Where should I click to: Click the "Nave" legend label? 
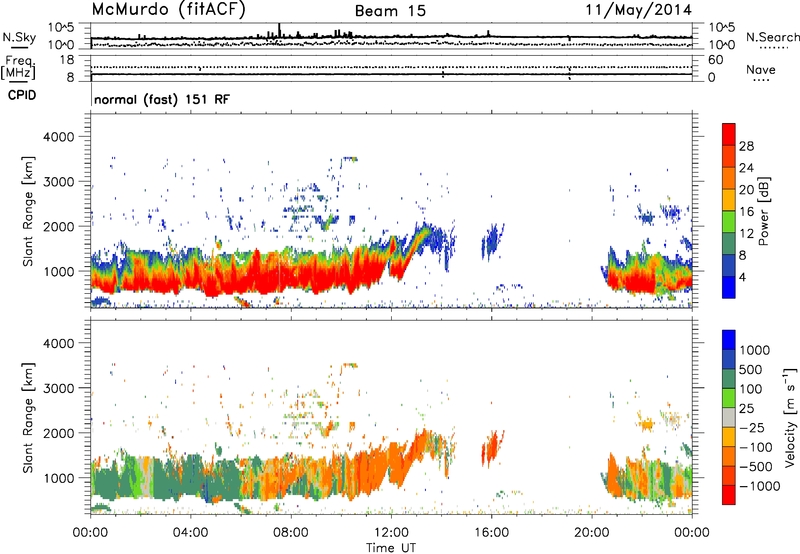(x=761, y=69)
